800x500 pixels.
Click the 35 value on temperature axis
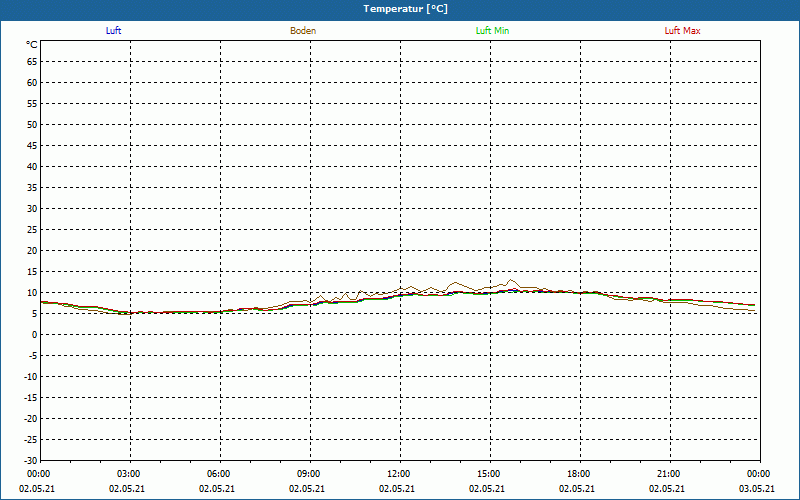pyautogui.click(x=32, y=188)
